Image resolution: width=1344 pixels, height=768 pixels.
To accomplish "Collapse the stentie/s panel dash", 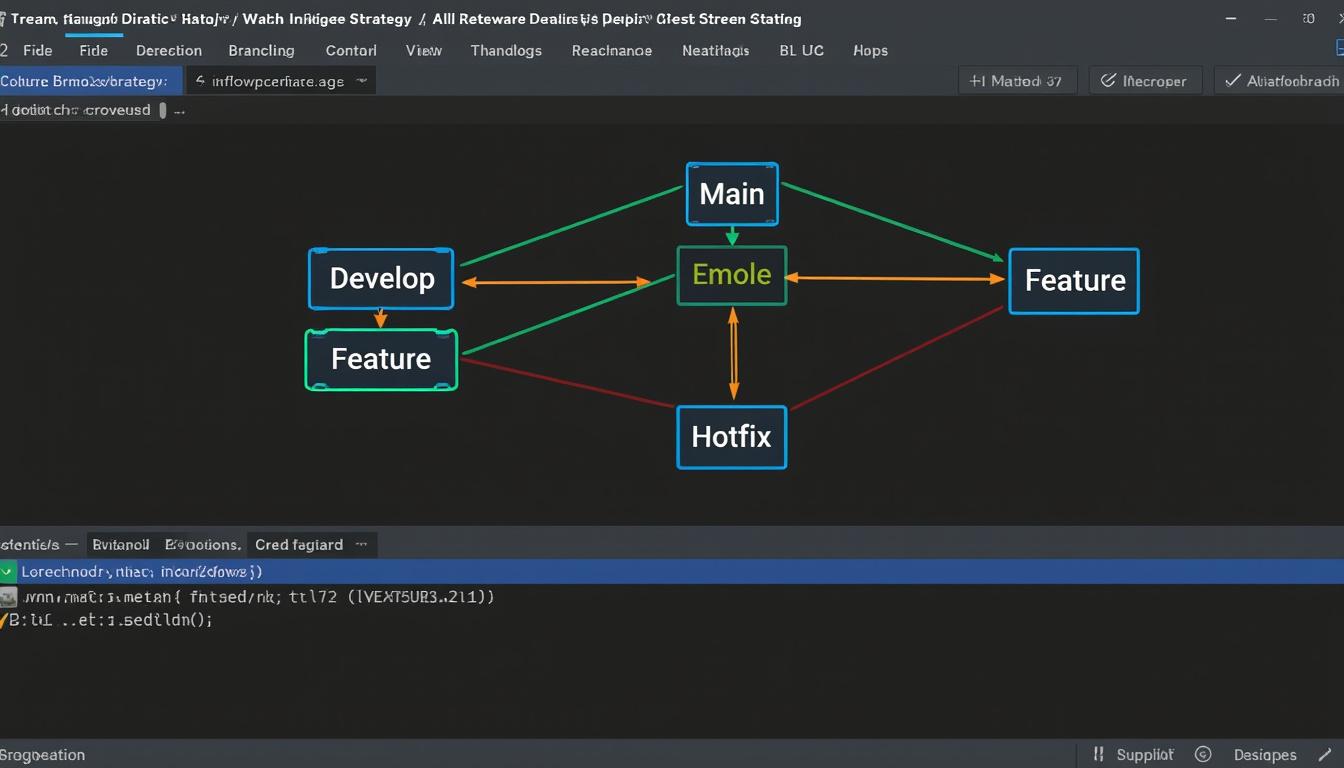I will coord(70,545).
